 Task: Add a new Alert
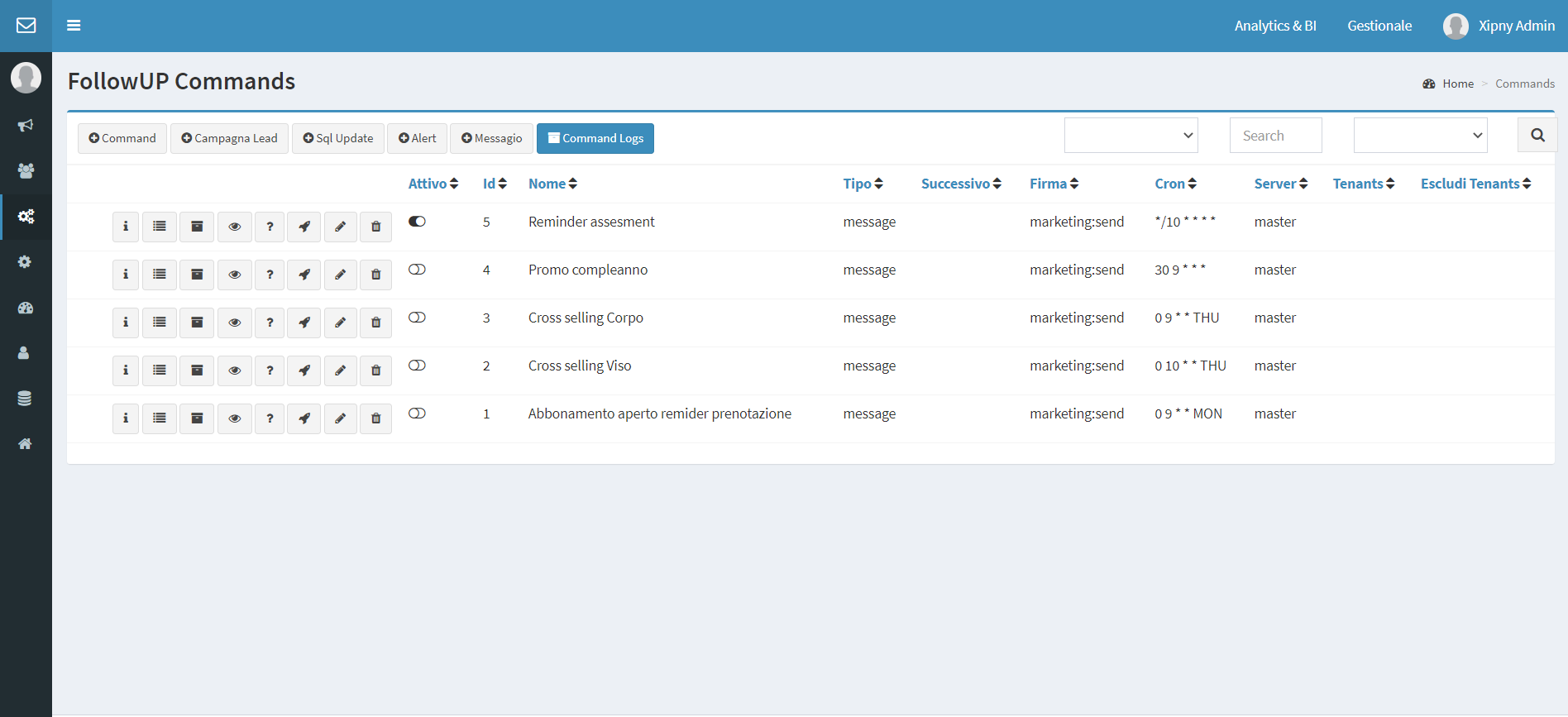click(417, 138)
